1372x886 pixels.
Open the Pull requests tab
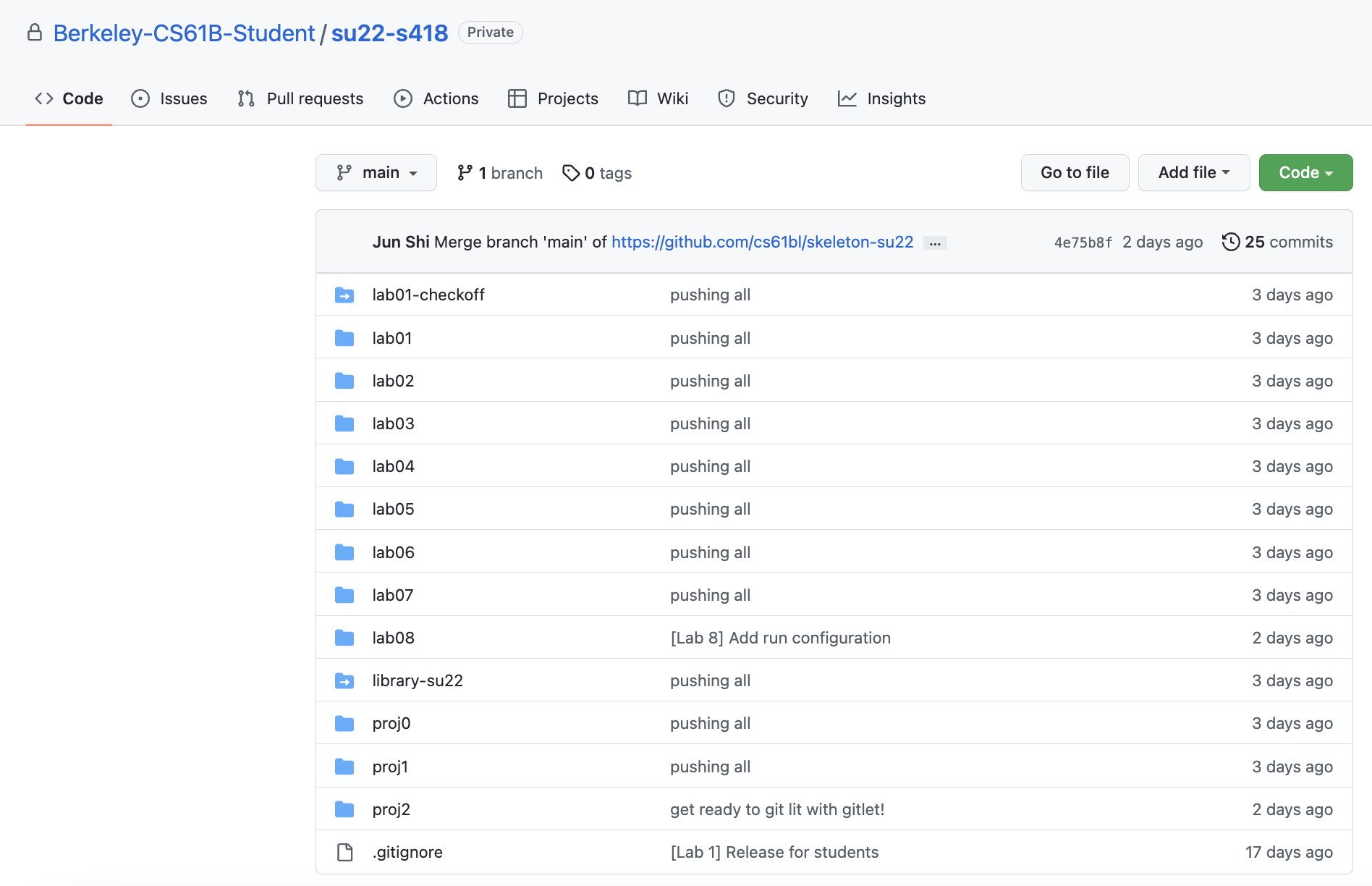tap(300, 98)
